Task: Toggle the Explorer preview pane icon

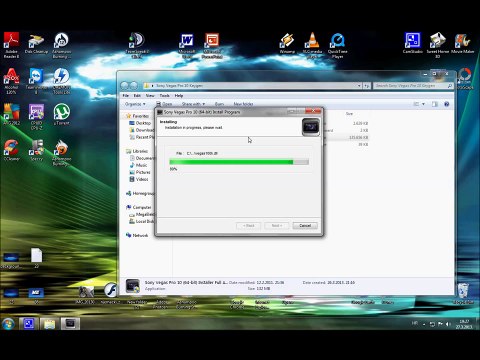Action: 435,104
